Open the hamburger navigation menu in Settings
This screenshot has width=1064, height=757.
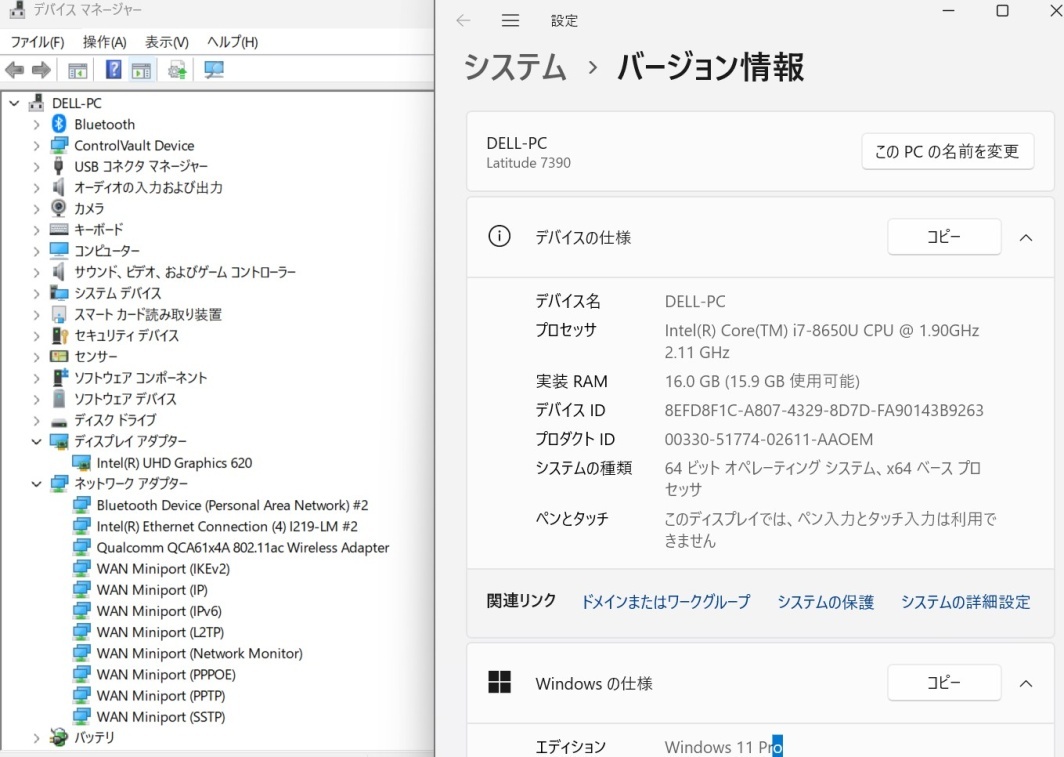pyautogui.click(x=510, y=20)
